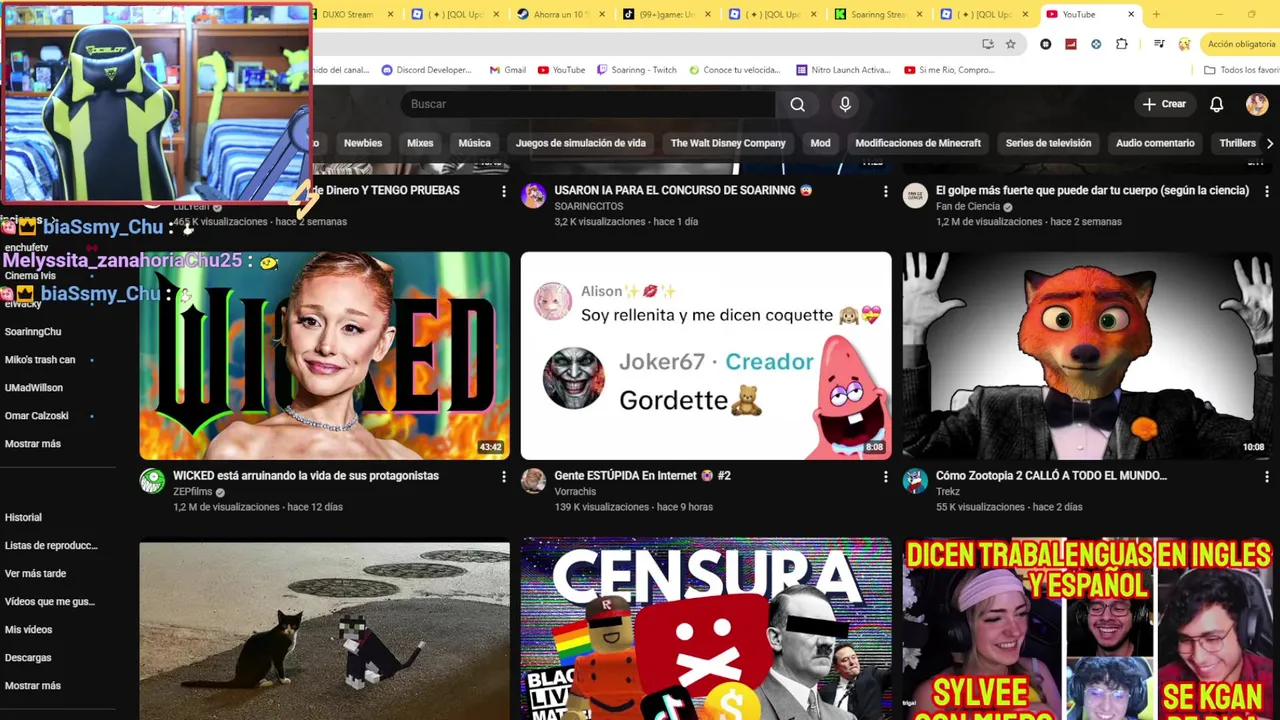Select the Mod filter chip
1280x720 pixels.
pyautogui.click(x=820, y=143)
